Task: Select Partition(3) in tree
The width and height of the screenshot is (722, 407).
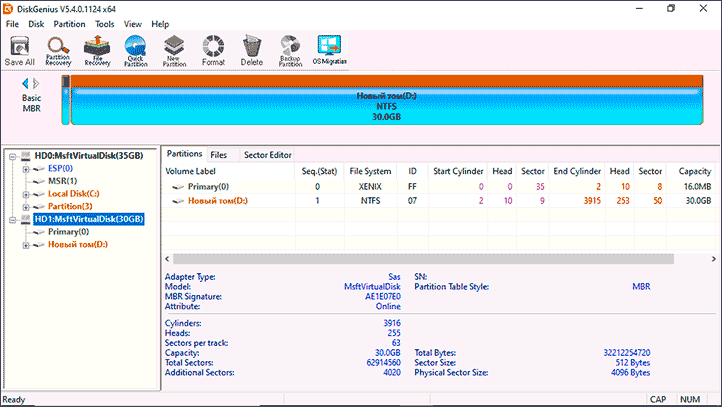Action: [x=70, y=206]
